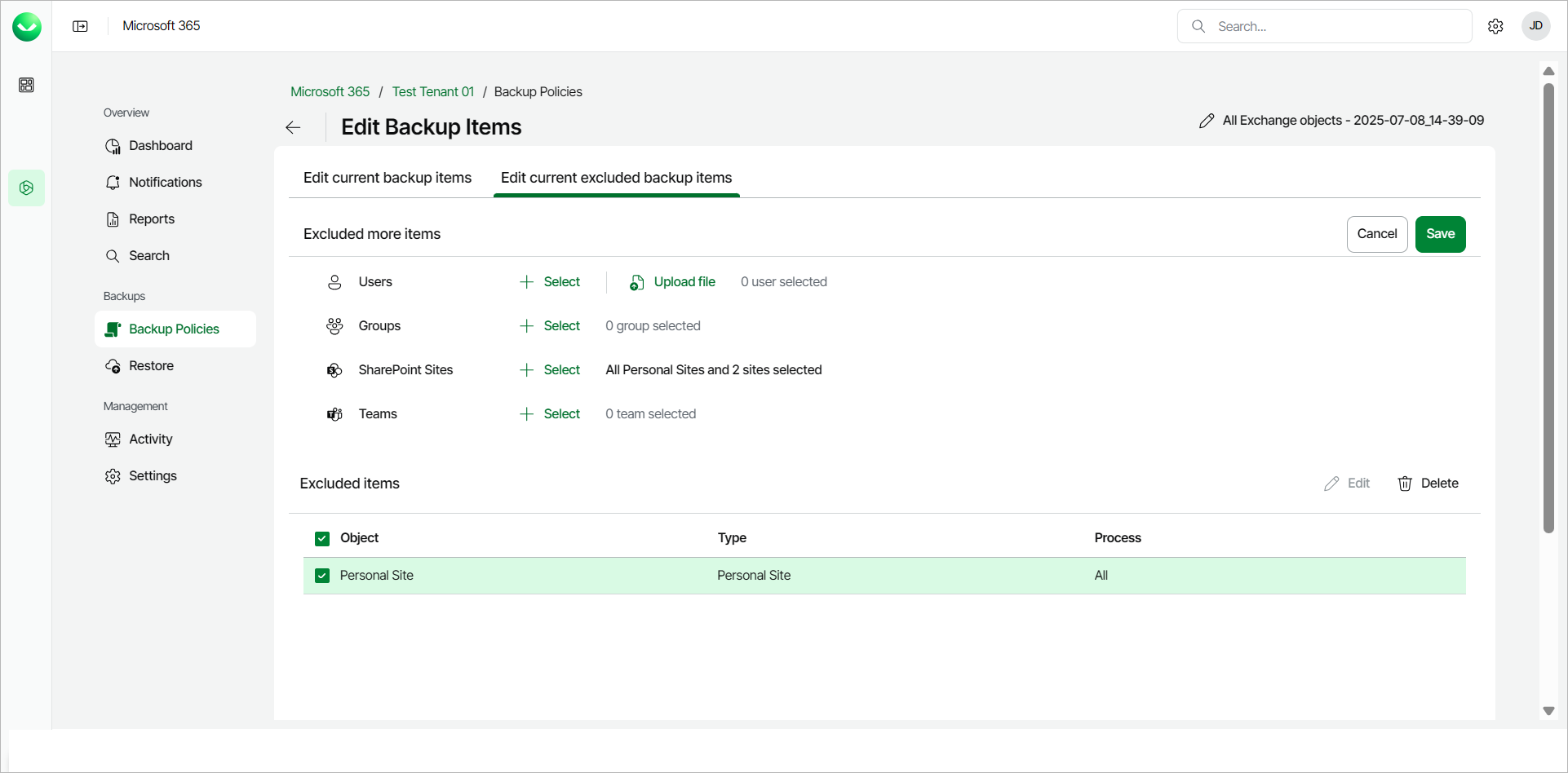Click the Microsoft 365 hexagon icon in rail

tap(26, 188)
